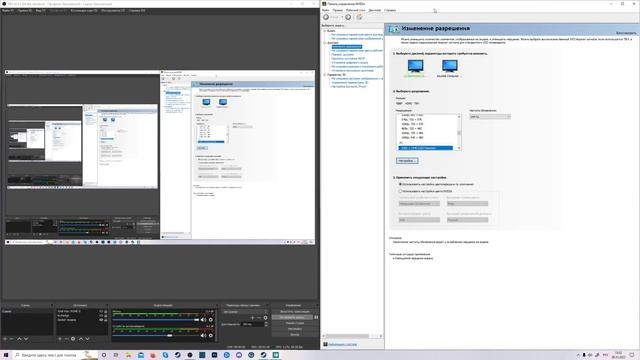Image resolution: width=640 pixels, height=360 pixels.
Task: Mute the lower desktop audio mixer channel
Action: pos(203,336)
